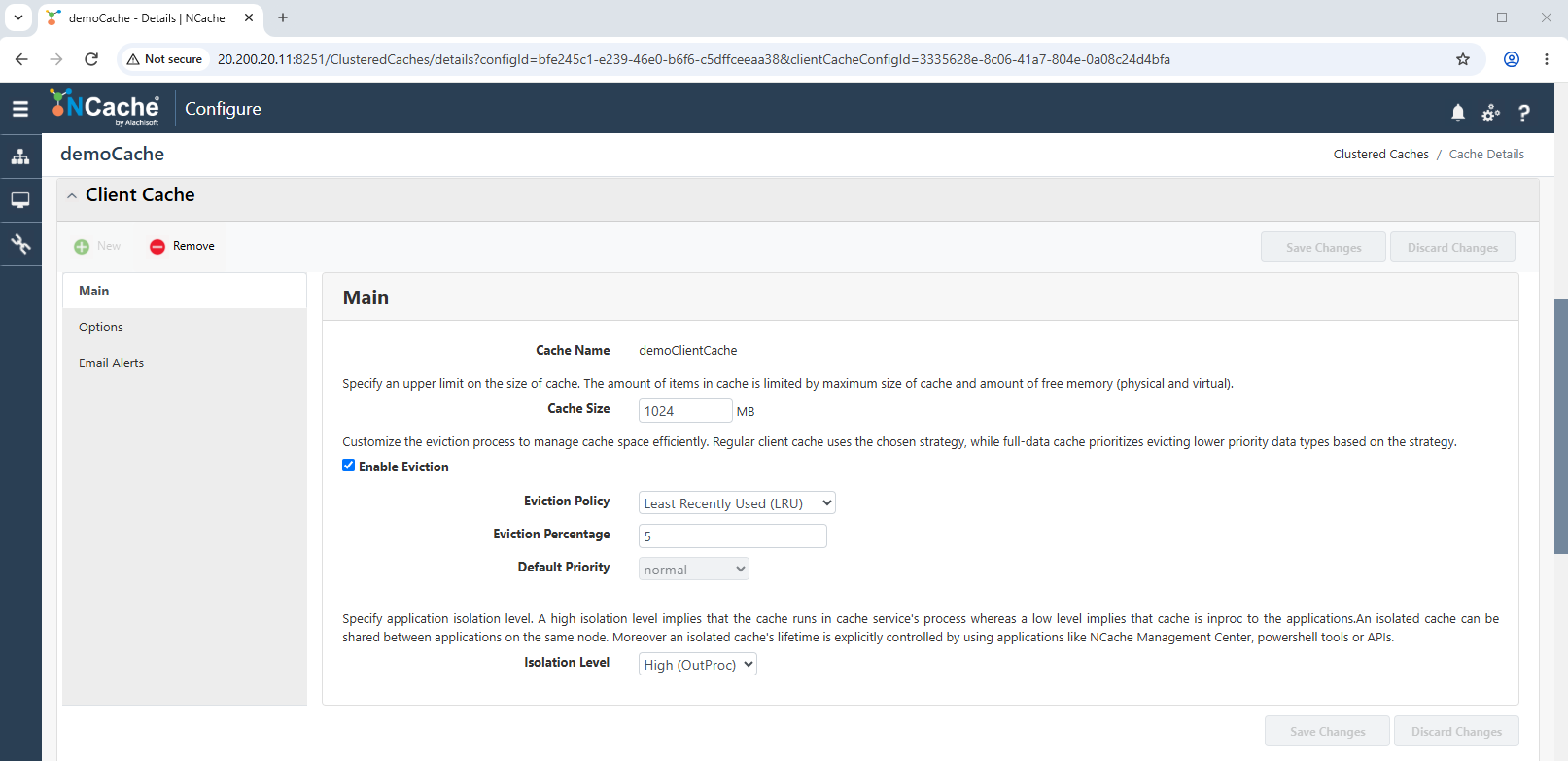Open Chrome three-dot menu

click(1547, 59)
